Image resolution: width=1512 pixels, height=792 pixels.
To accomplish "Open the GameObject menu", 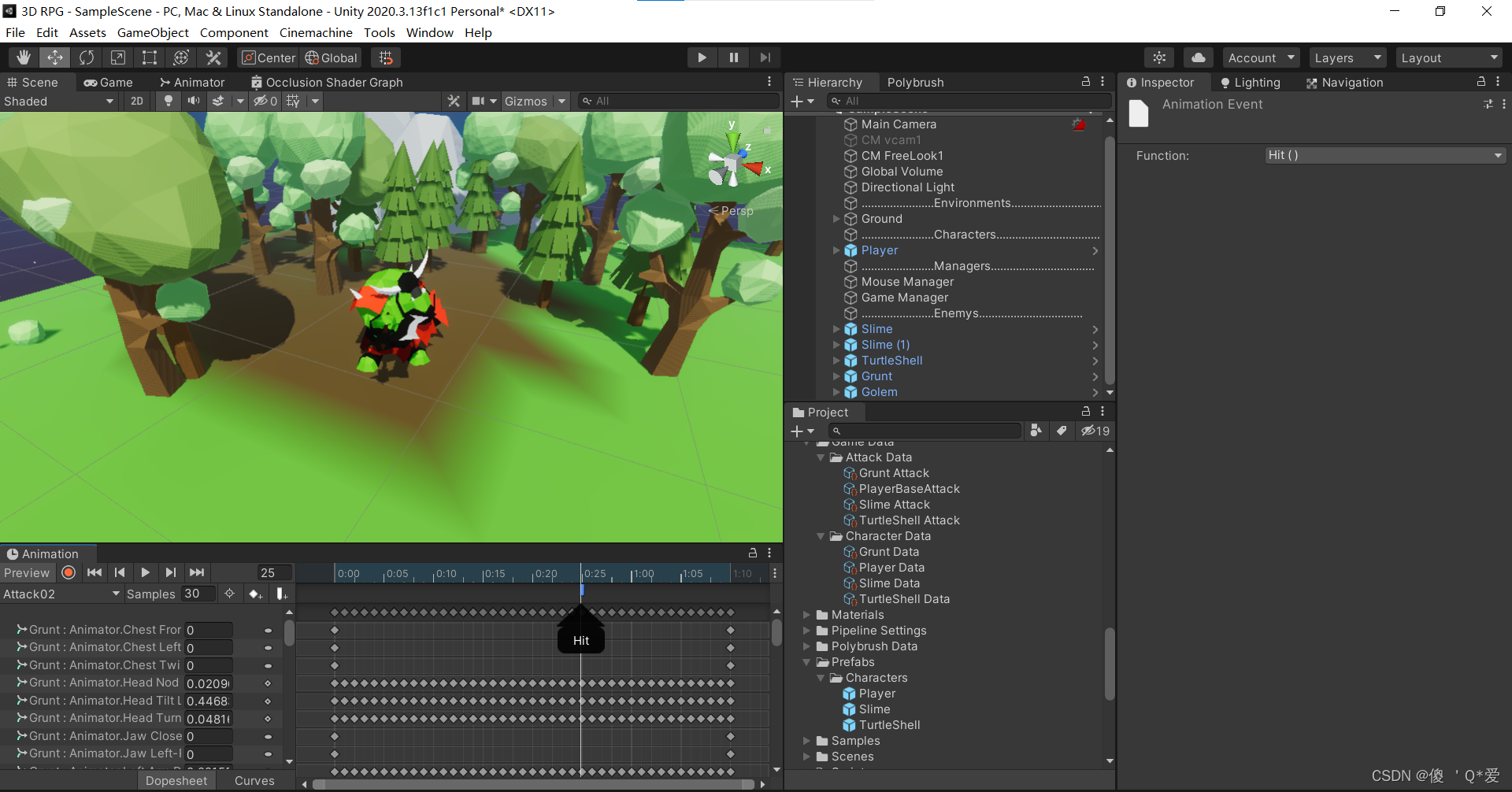I will click(x=153, y=32).
